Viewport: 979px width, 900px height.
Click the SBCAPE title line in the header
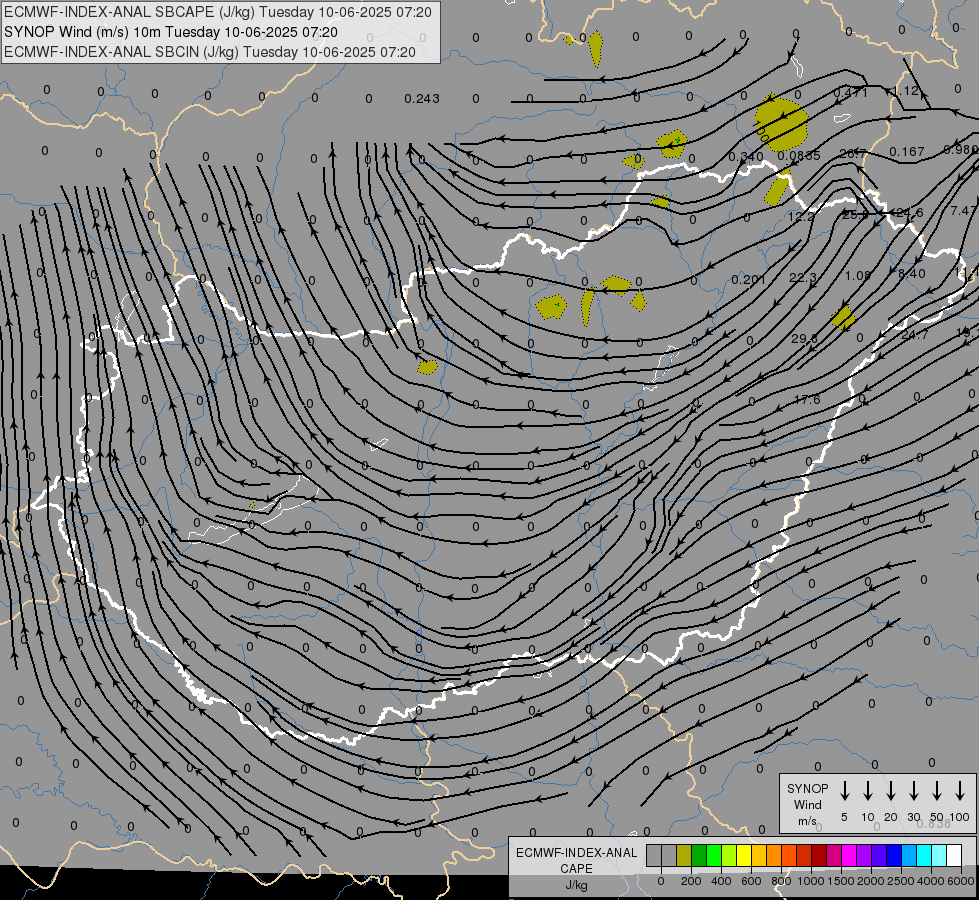click(x=218, y=12)
